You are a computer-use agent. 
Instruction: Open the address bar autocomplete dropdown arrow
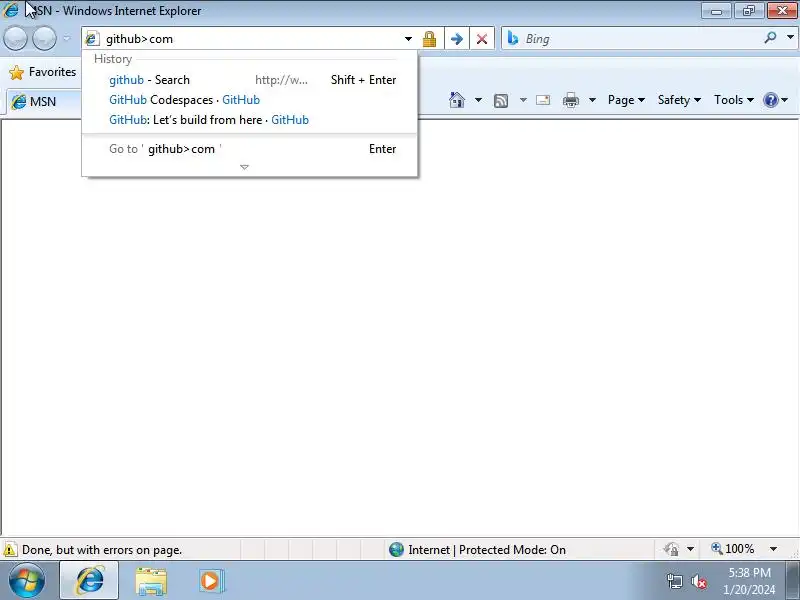(408, 39)
